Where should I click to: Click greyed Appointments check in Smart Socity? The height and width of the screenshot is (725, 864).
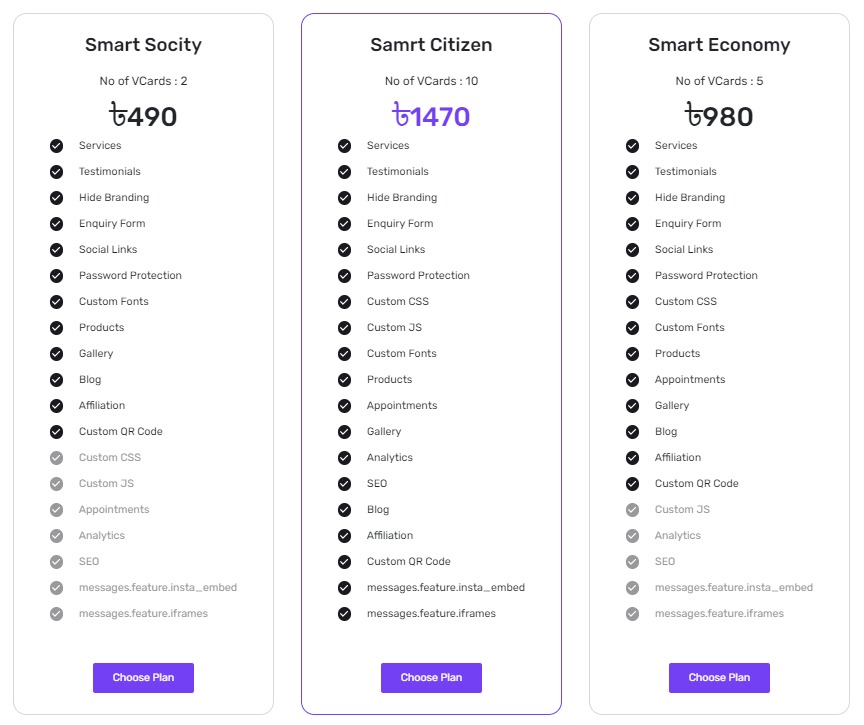click(x=56, y=510)
